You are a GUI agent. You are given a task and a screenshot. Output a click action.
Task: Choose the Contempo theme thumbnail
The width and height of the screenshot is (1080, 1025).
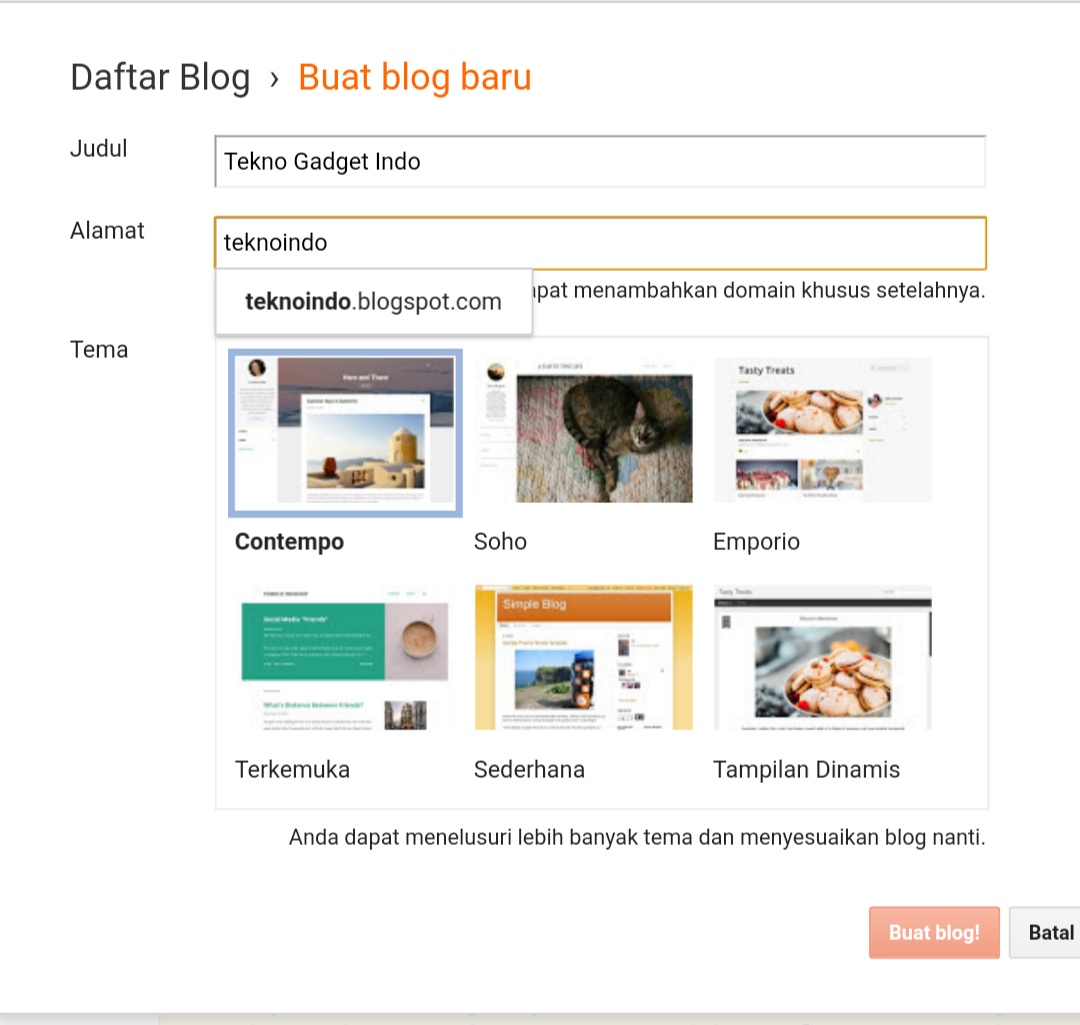(x=345, y=433)
